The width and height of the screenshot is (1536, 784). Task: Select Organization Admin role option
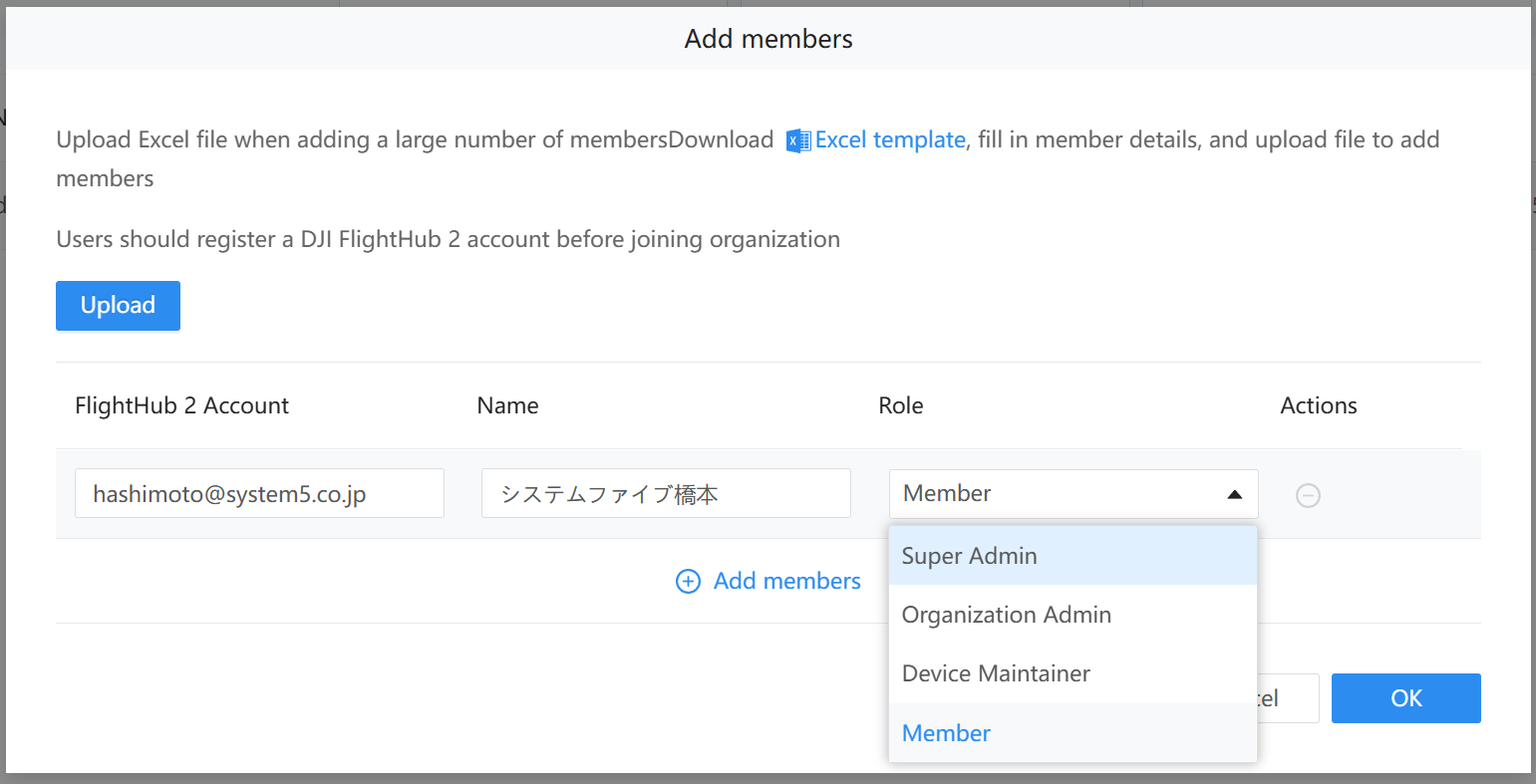(x=1073, y=615)
